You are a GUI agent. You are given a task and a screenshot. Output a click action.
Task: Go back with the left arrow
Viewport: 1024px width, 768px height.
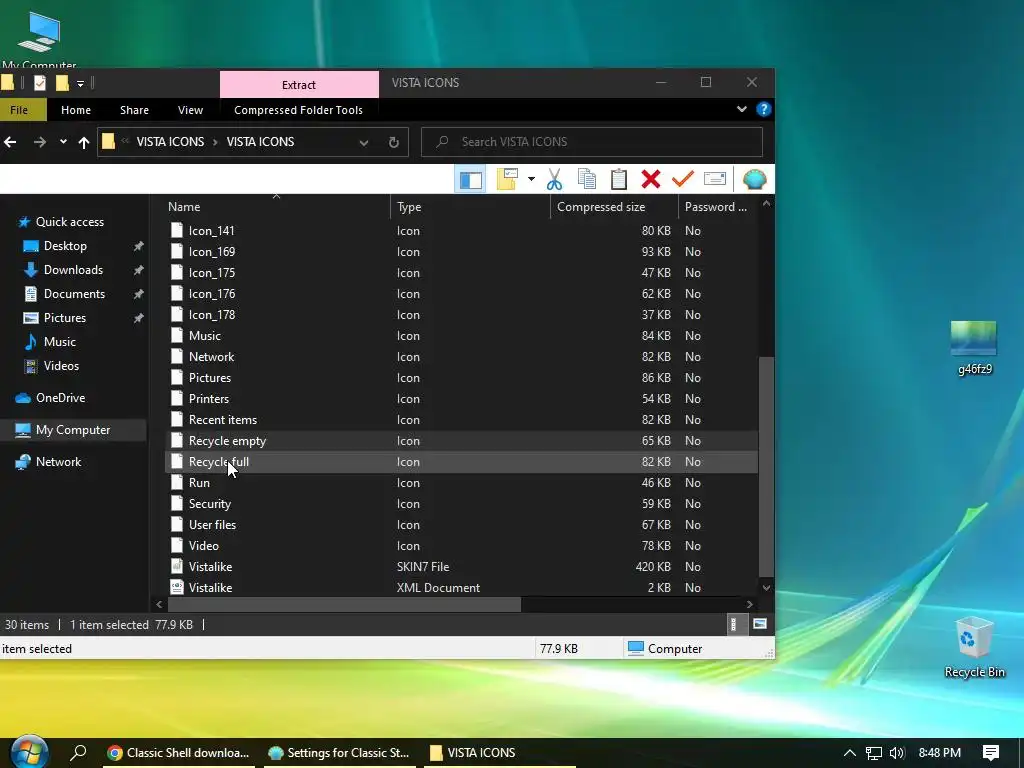[10, 142]
